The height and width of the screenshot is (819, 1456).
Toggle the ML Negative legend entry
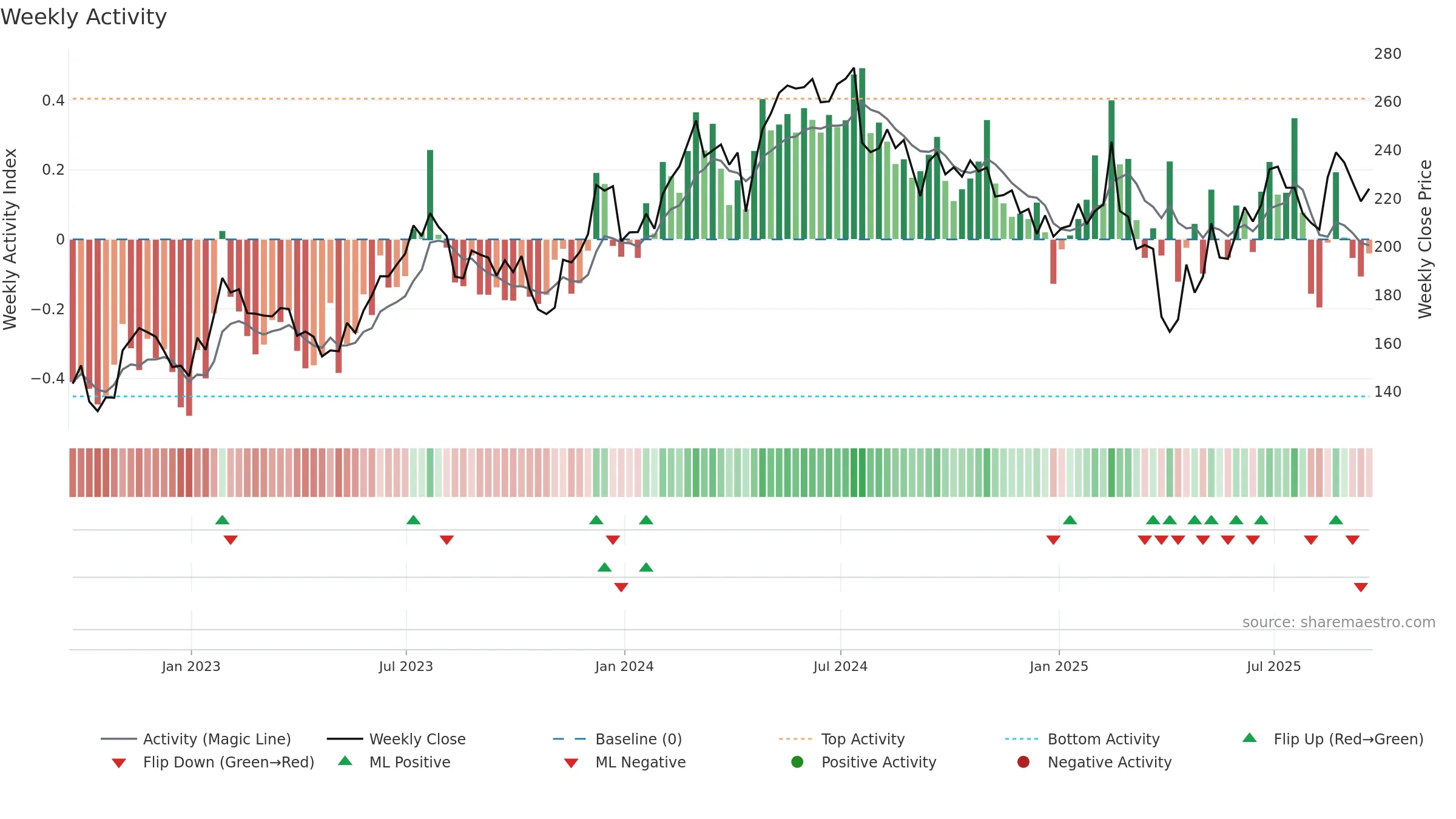point(625,762)
